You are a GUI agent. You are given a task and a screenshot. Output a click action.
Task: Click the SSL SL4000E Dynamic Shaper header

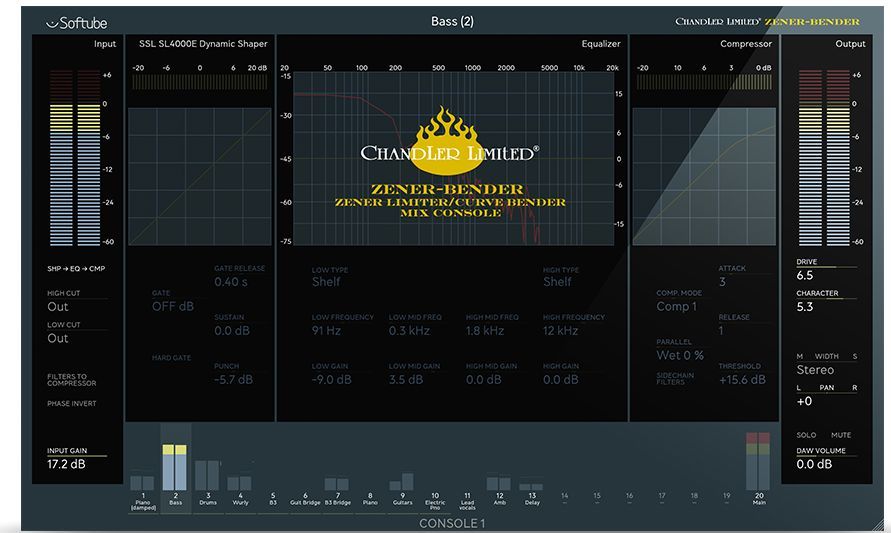coord(203,44)
